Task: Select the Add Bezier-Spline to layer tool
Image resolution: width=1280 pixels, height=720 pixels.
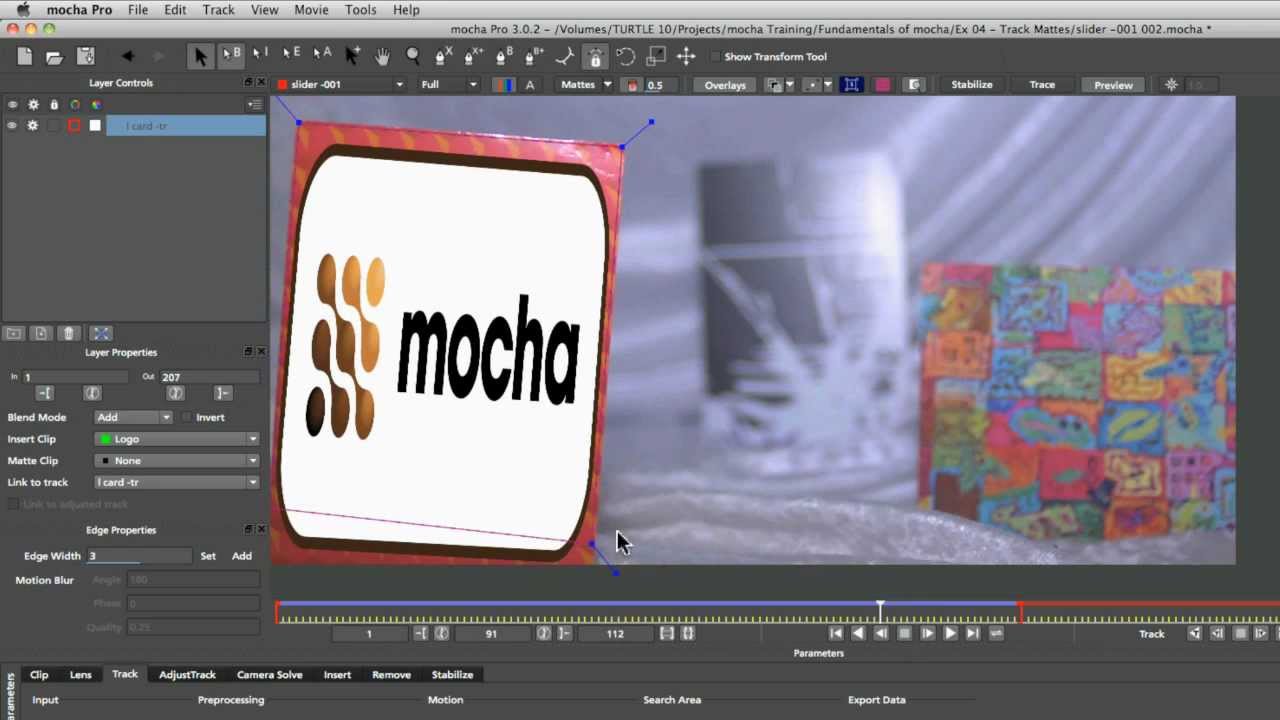Action: [x=535, y=57]
